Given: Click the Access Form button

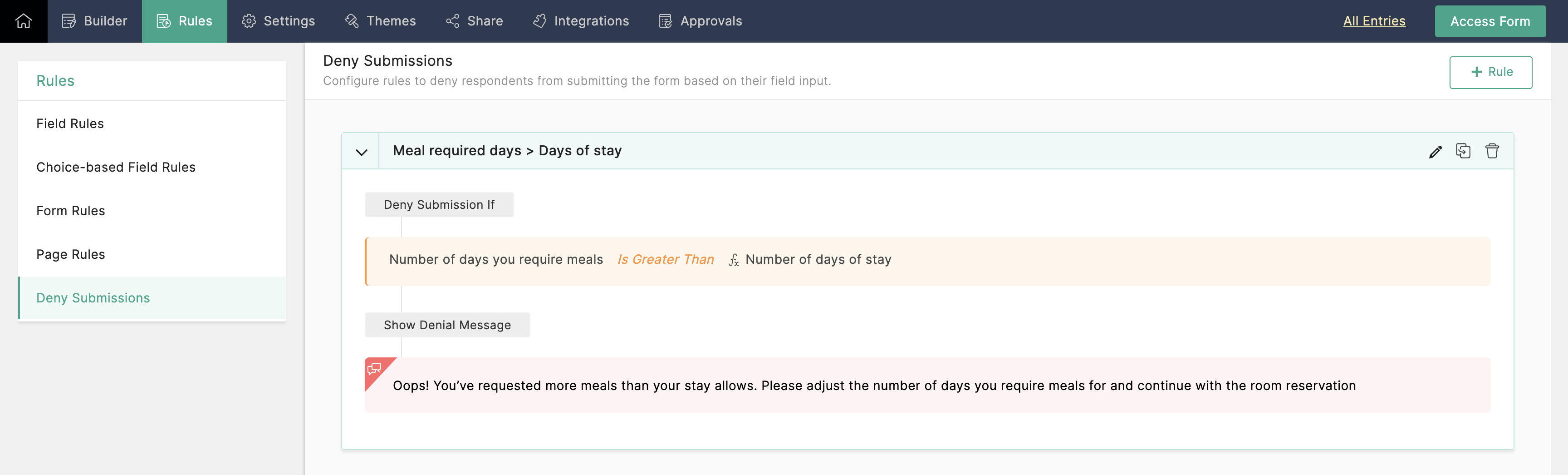Looking at the screenshot, I should (x=1490, y=21).
